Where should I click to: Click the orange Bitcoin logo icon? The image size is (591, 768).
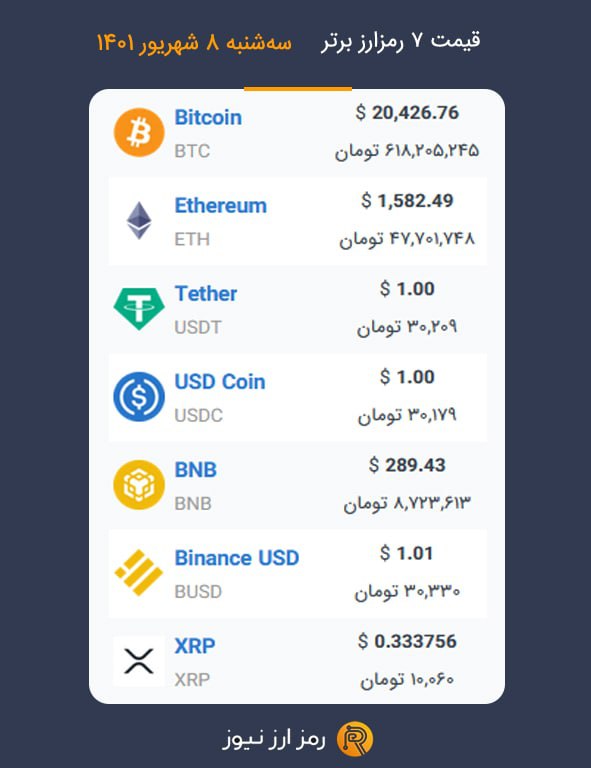pos(139,132)
